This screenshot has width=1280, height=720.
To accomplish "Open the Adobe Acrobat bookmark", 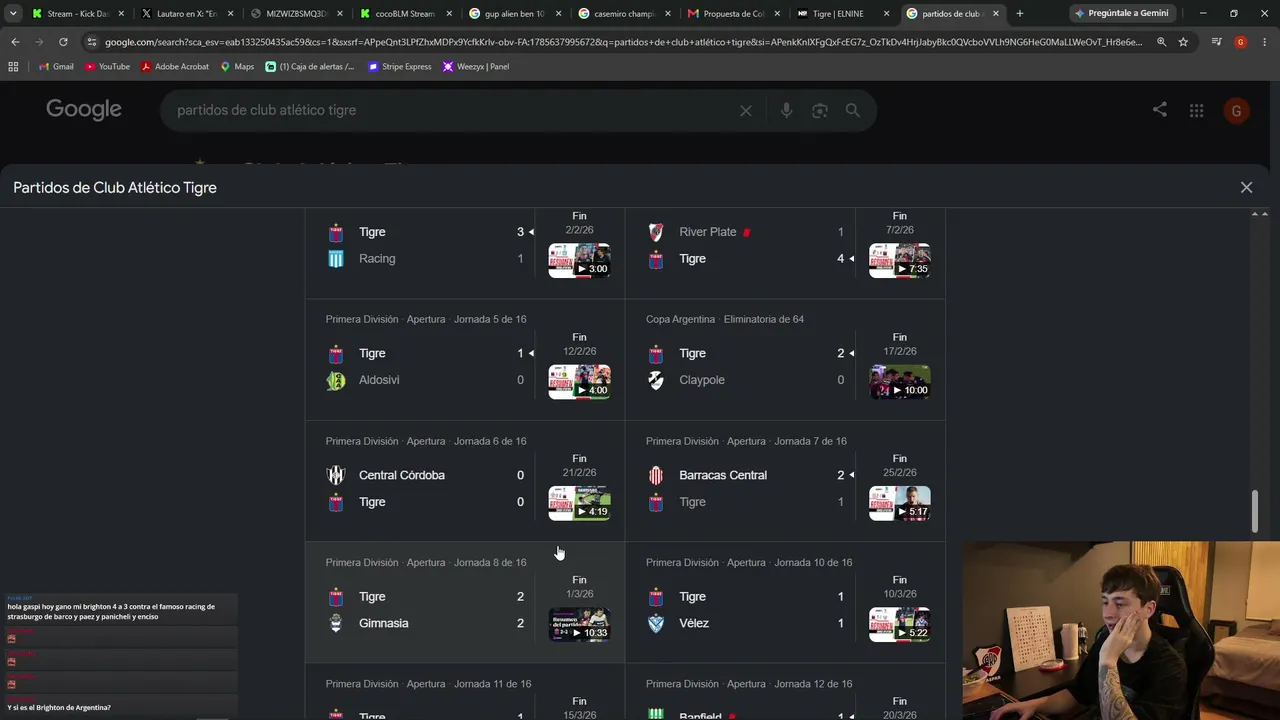I will click(175, 67).
